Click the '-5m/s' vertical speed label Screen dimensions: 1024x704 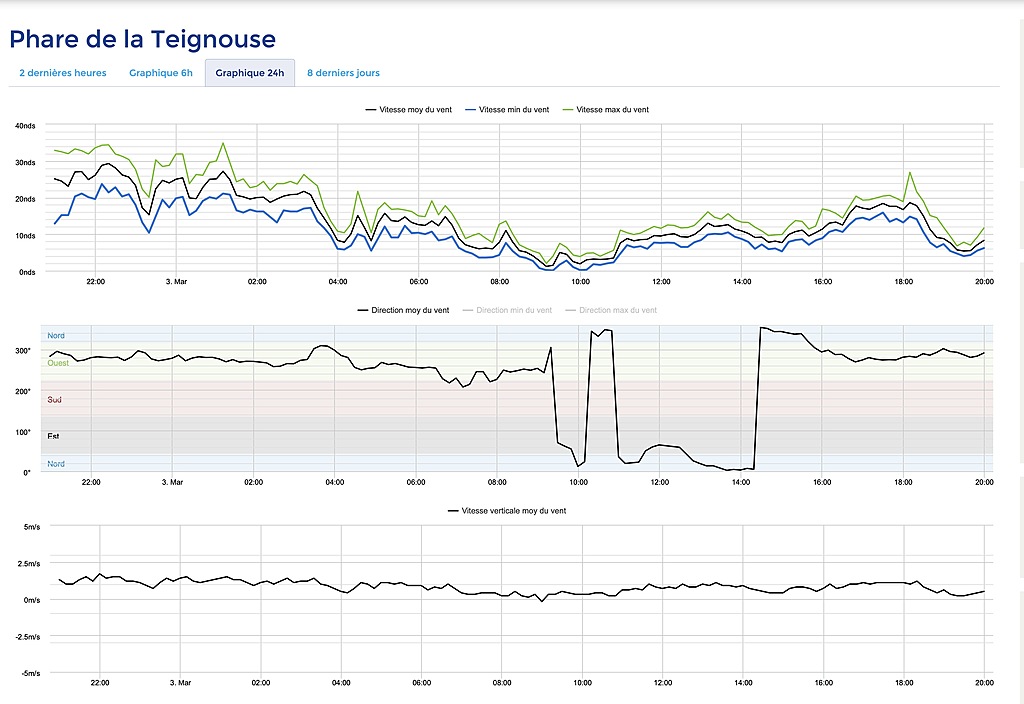pos(29,673)
